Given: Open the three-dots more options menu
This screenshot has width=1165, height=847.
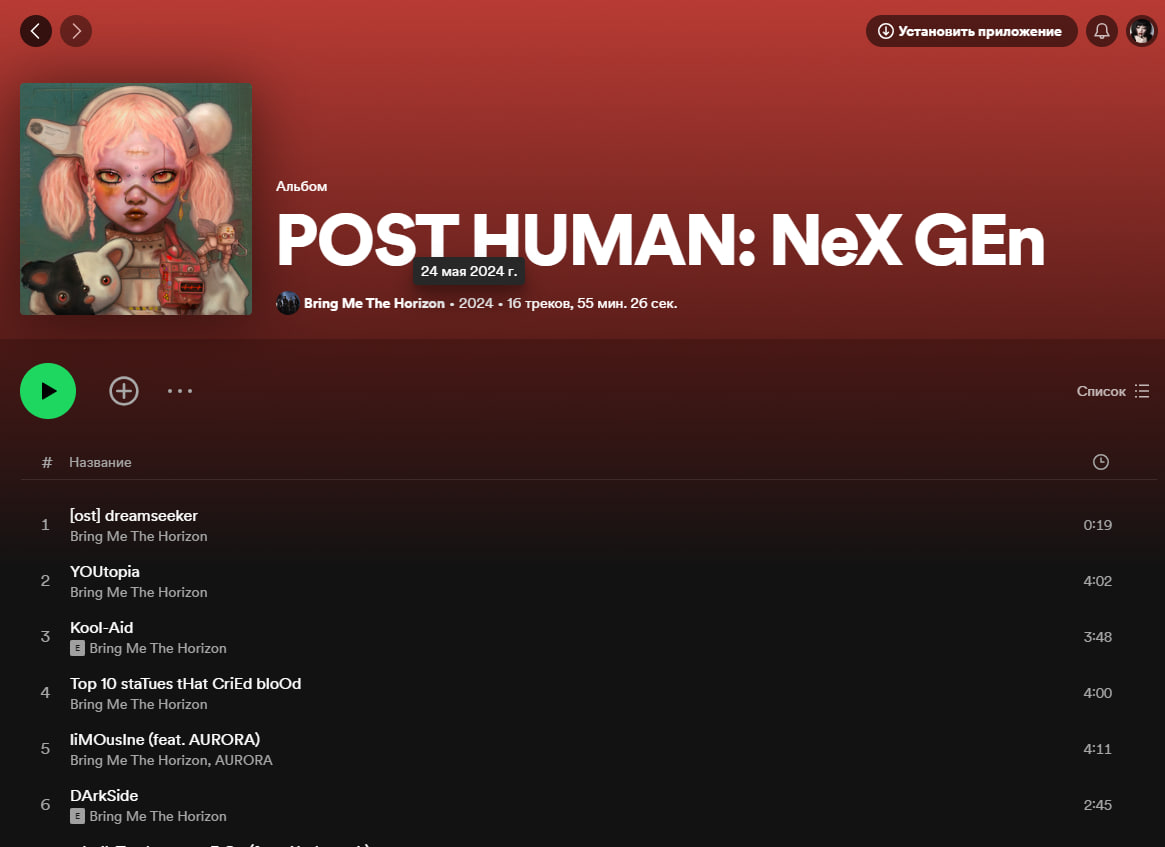Looking at the screenshot, I should 180,391.
